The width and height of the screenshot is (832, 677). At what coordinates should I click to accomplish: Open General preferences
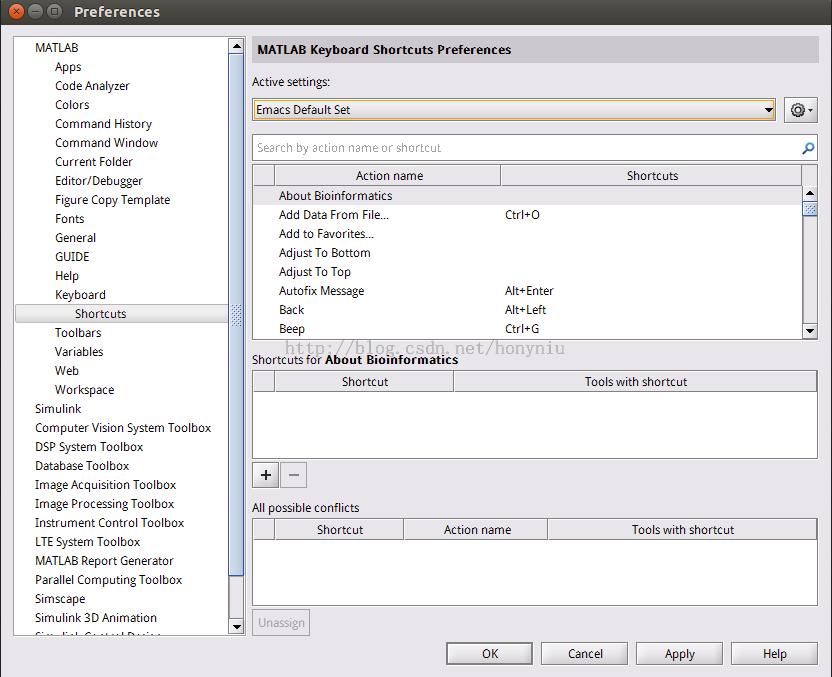[x=75, y=238]
